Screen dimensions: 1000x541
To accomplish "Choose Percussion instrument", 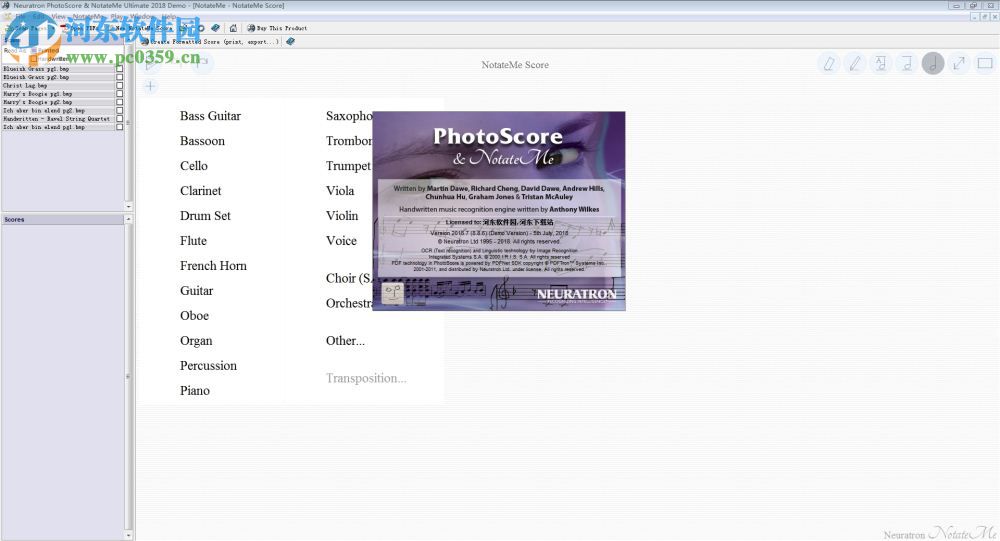I will tap(208, 366).
